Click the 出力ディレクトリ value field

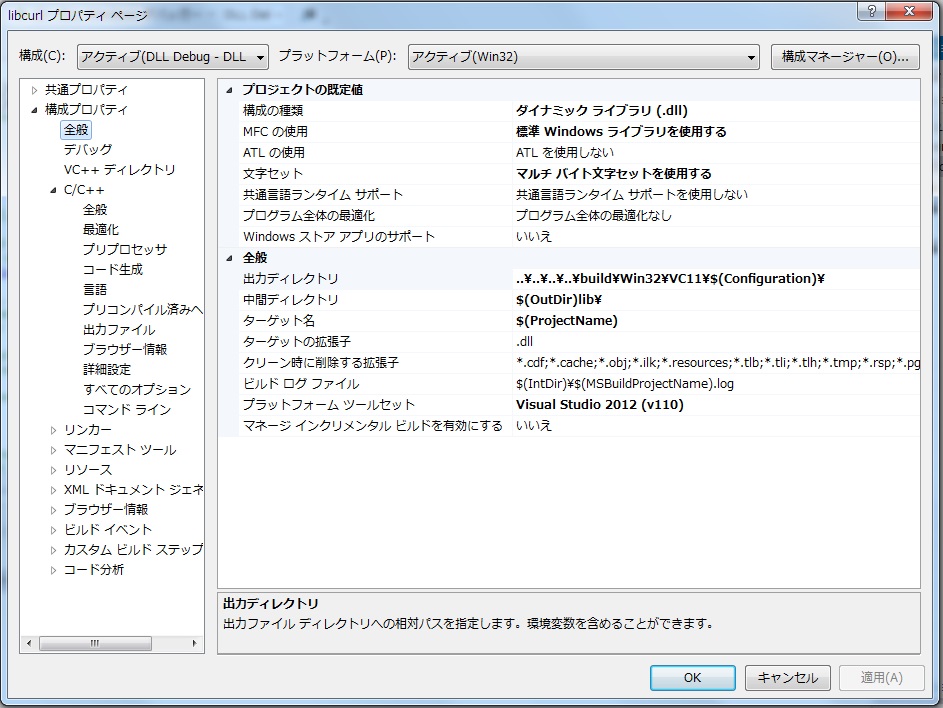pos(713,279)
